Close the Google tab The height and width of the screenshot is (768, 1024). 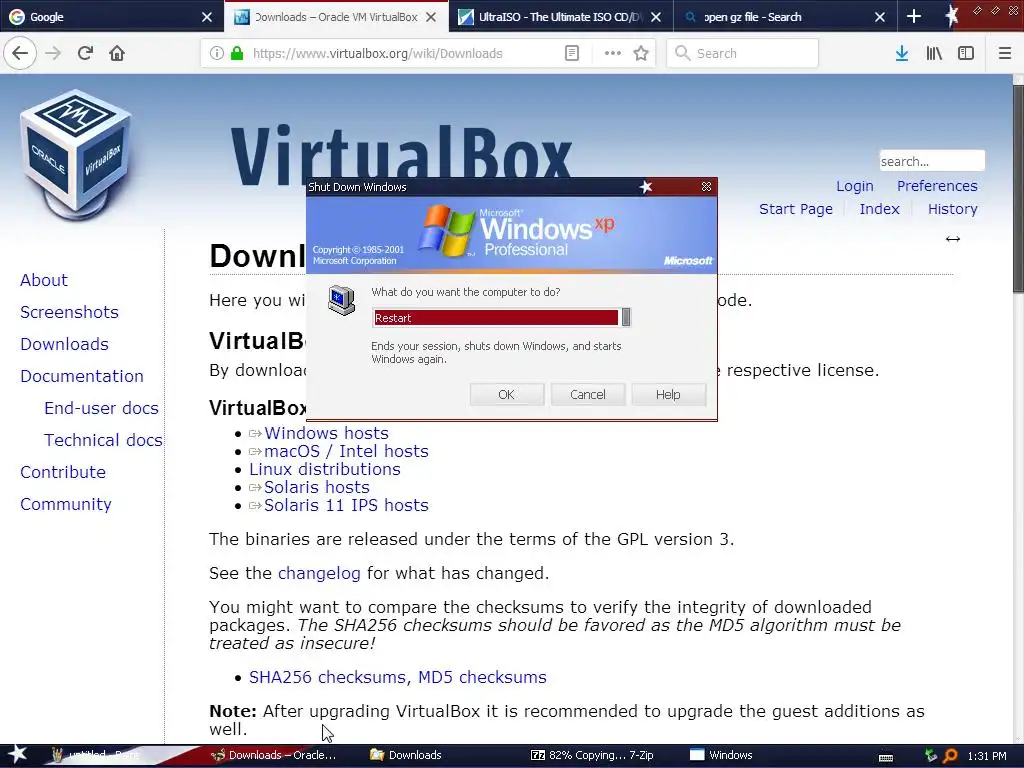click(x=206, y=17)
